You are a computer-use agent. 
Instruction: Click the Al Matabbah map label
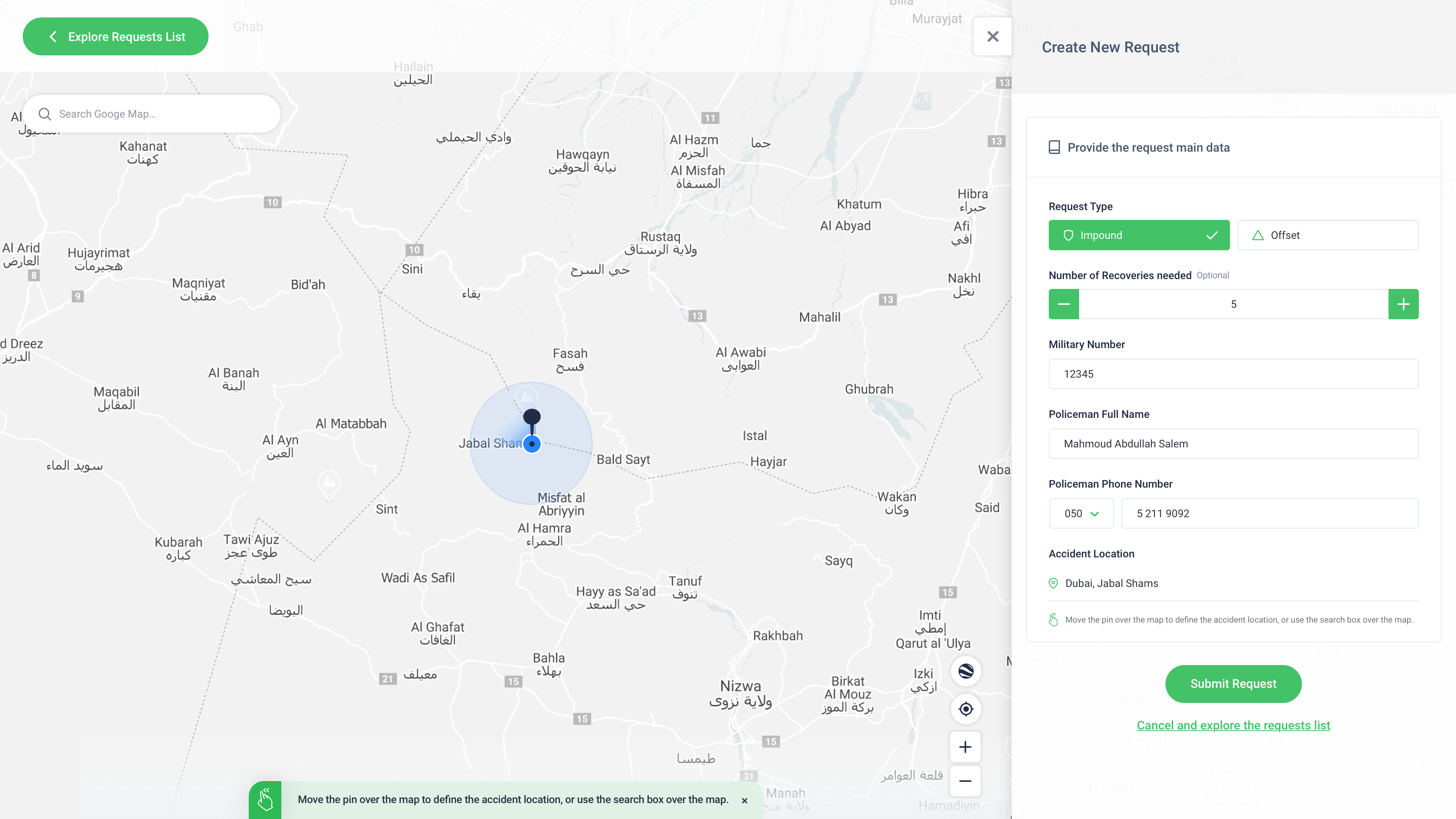point(350,424)
